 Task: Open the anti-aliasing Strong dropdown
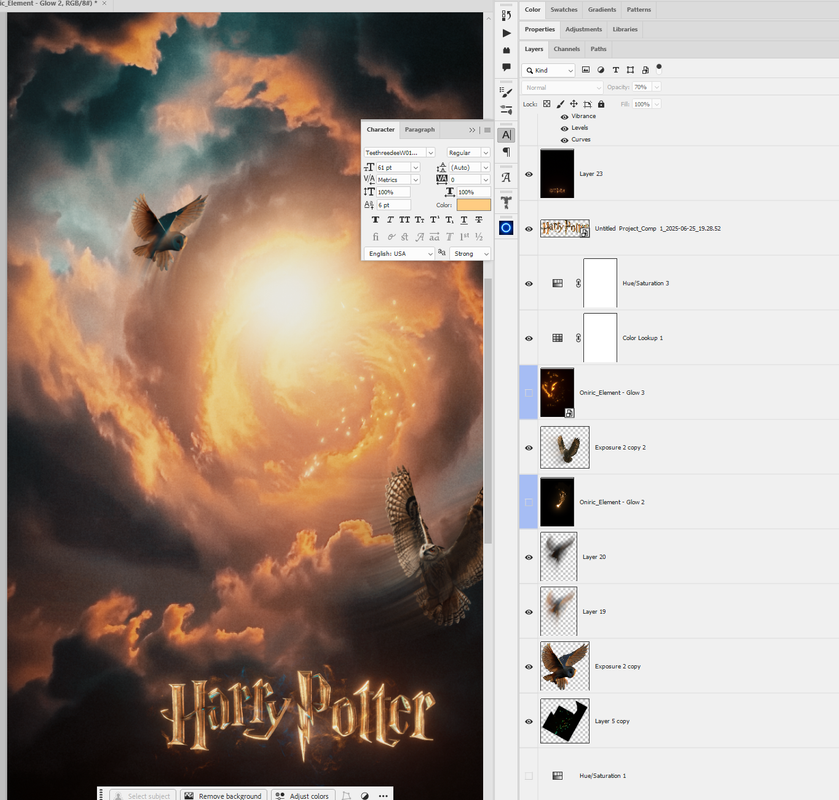click(x=470, y=254)
